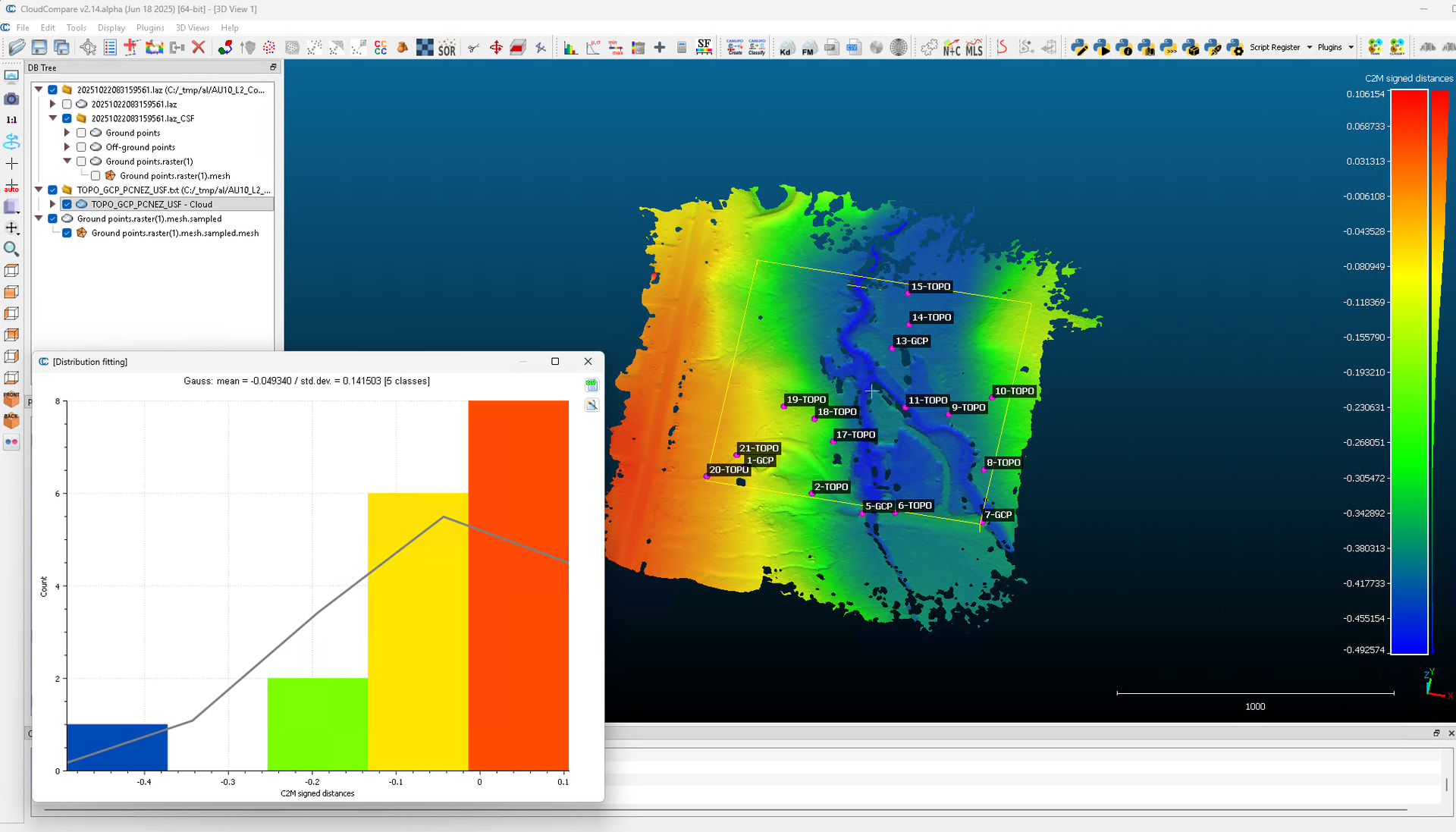This screenshot has height=832, width=1456.
Task: Click the Compute stat. params icon
Action: 593,47
